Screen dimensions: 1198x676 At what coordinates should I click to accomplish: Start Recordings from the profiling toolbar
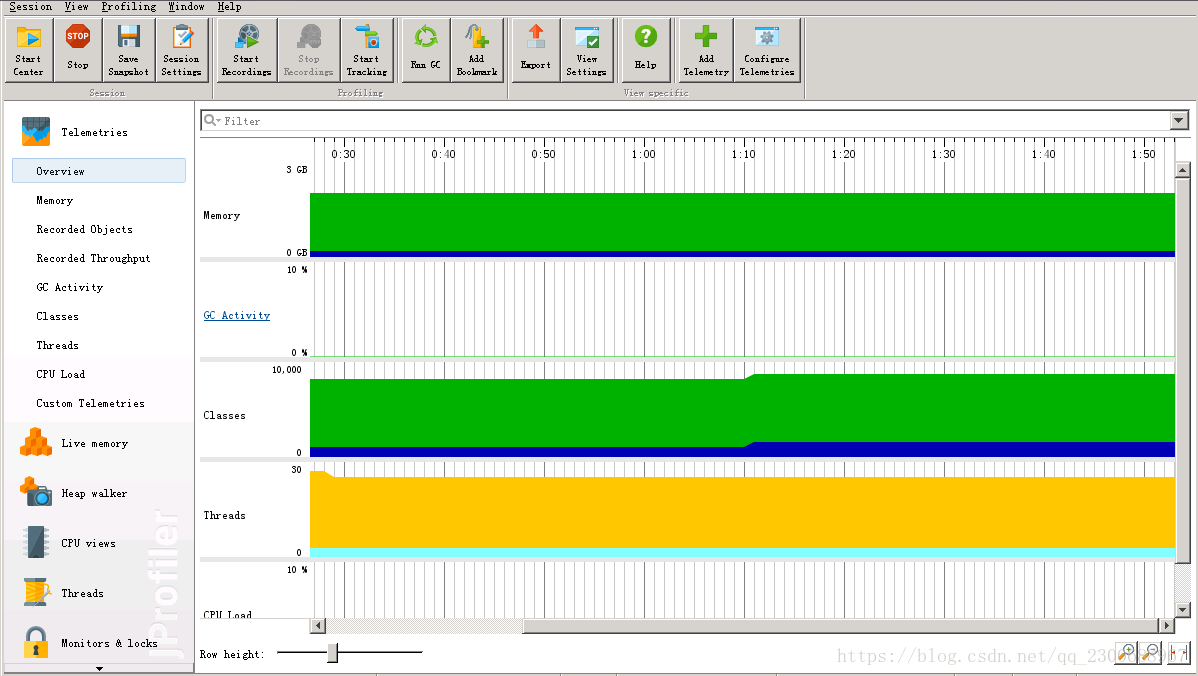click(x=246, y=50)
